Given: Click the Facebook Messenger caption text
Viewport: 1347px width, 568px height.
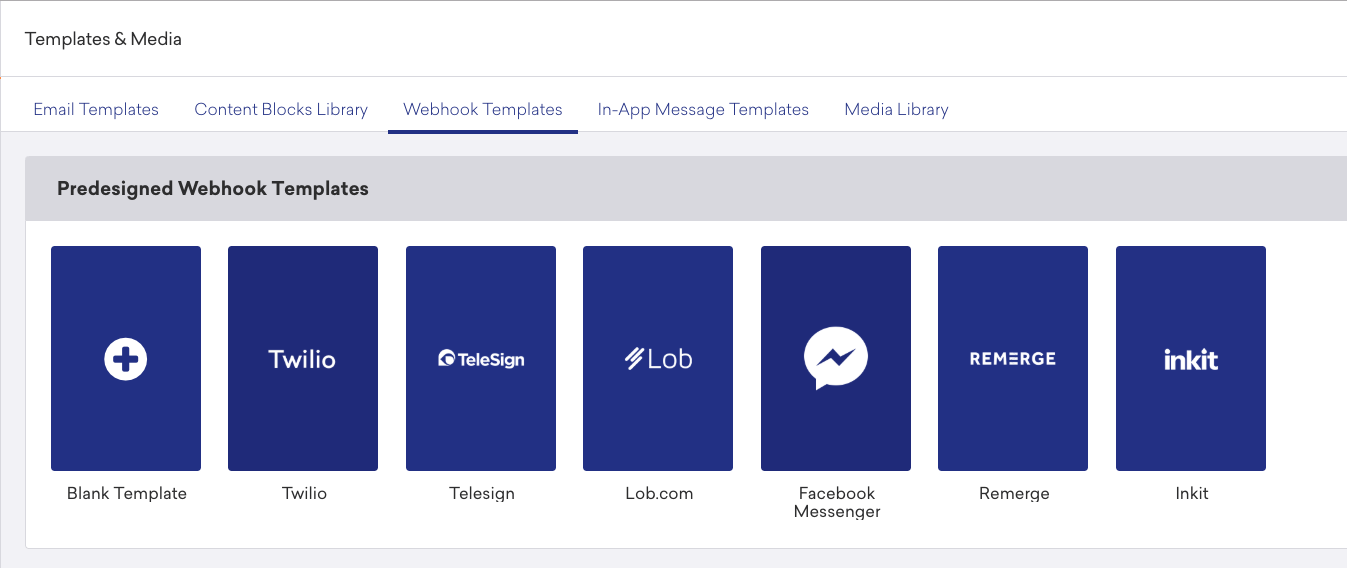Looking at the screenshot, I should click(837, 502).
